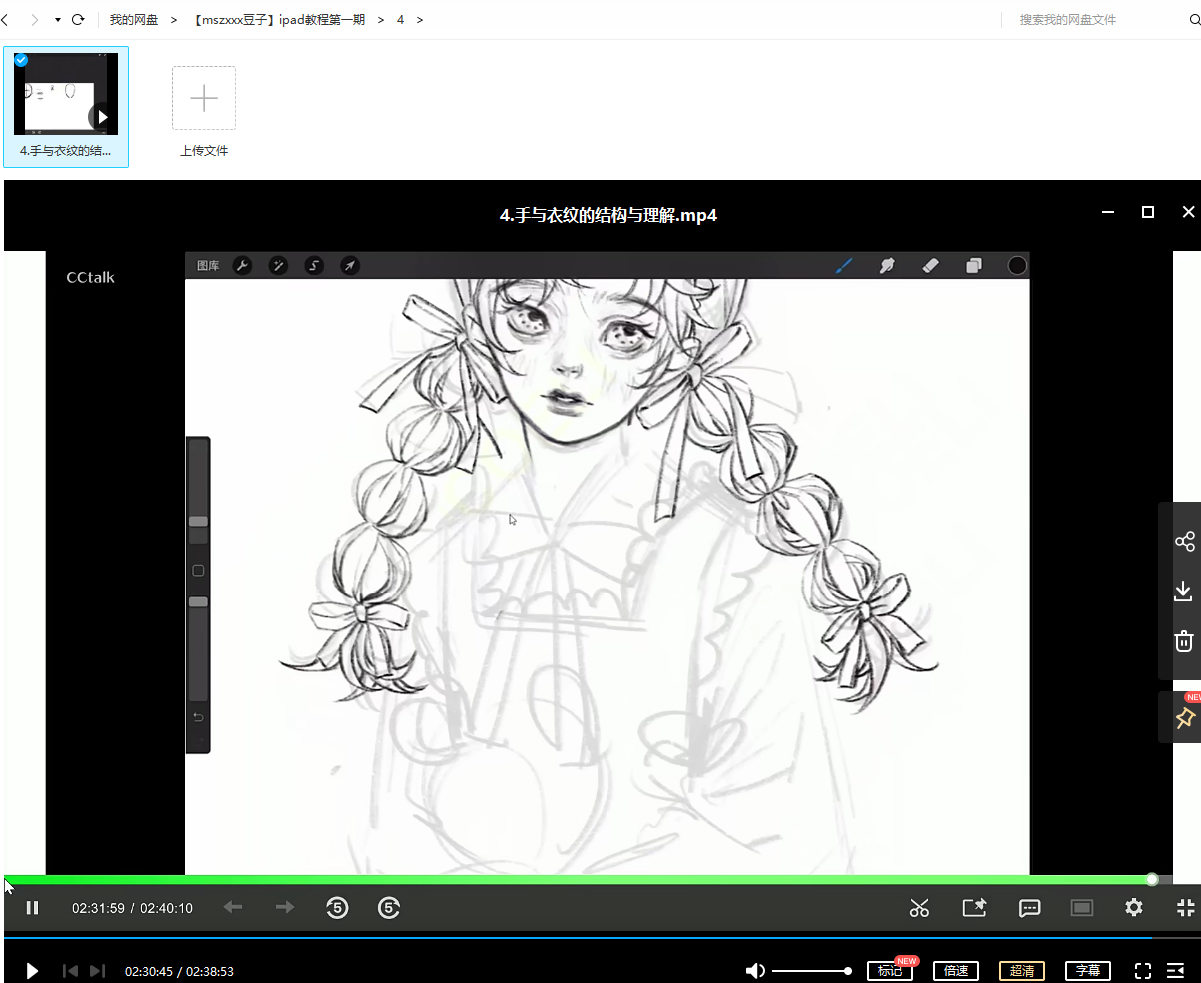
Task: Open the 倍速 playback speed menu
Action: (955, 971)
